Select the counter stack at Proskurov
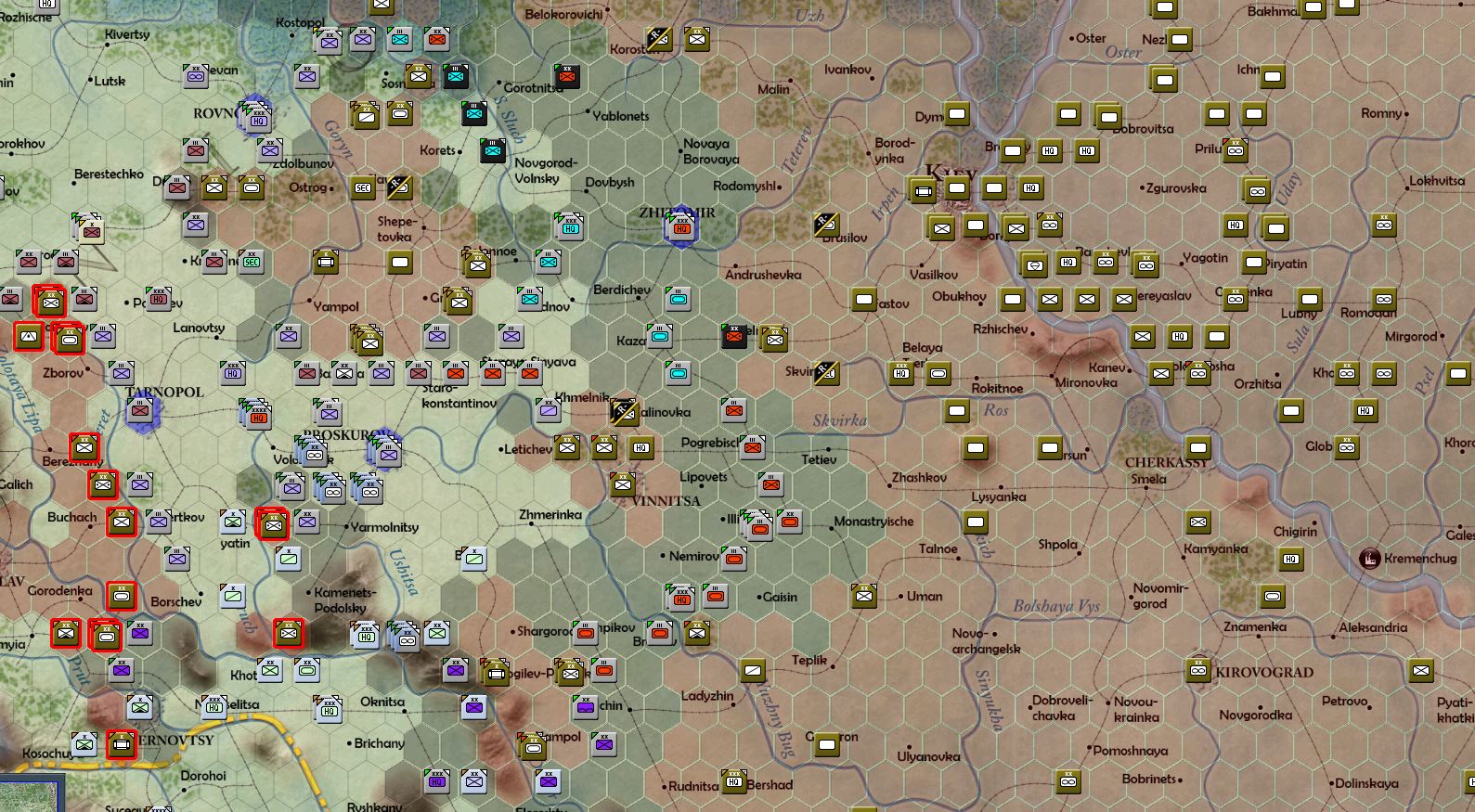 (x=386, y=450)
